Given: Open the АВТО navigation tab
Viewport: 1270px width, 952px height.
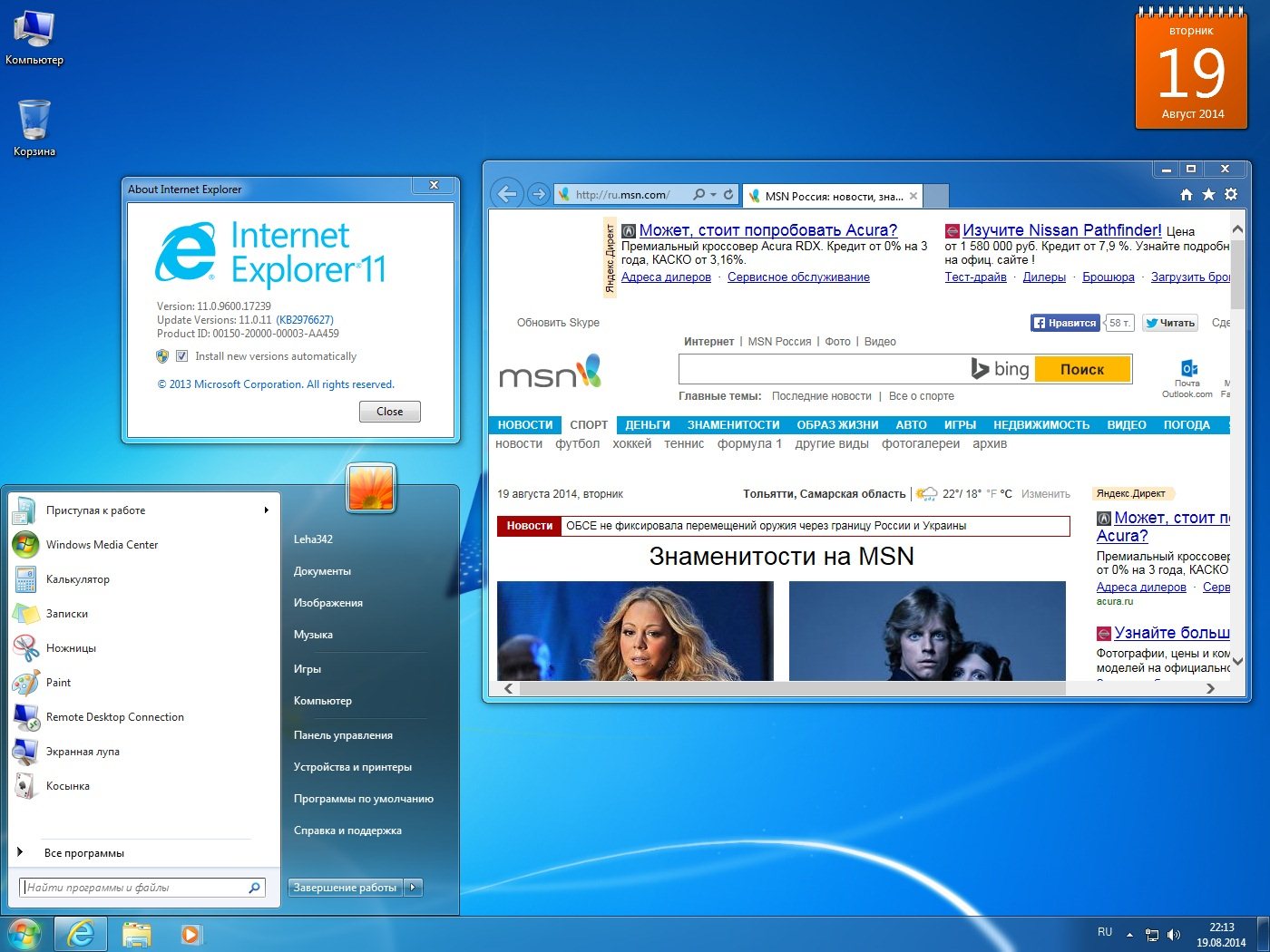Looking at the screenshot, I should click(912, 425).
